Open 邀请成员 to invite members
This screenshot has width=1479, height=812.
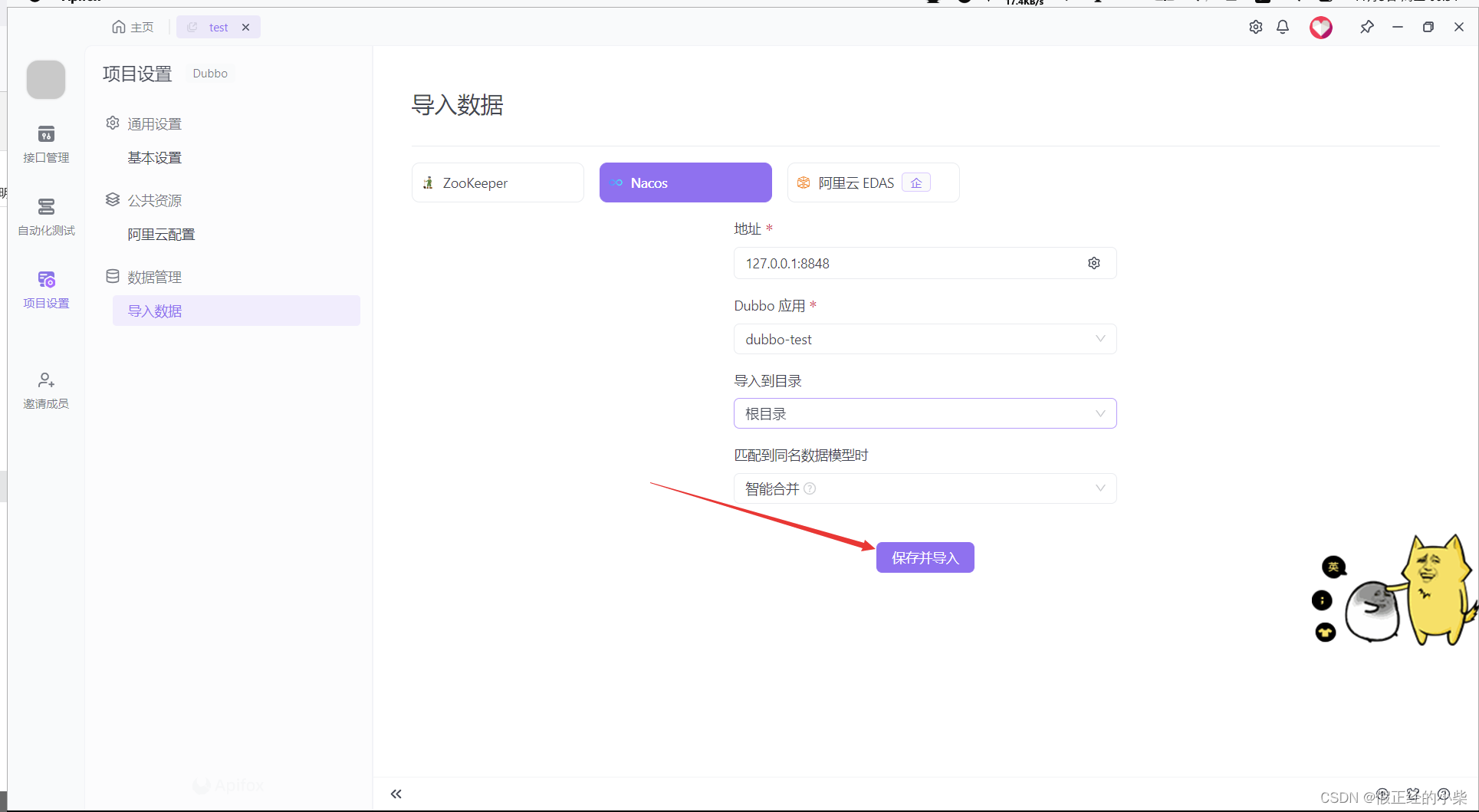pos(46,390)
